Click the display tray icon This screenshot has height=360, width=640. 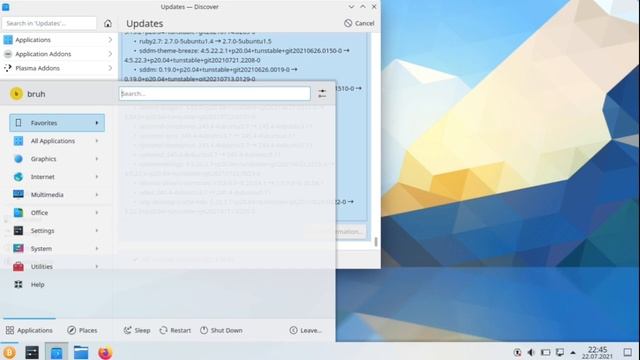point(560,352)
